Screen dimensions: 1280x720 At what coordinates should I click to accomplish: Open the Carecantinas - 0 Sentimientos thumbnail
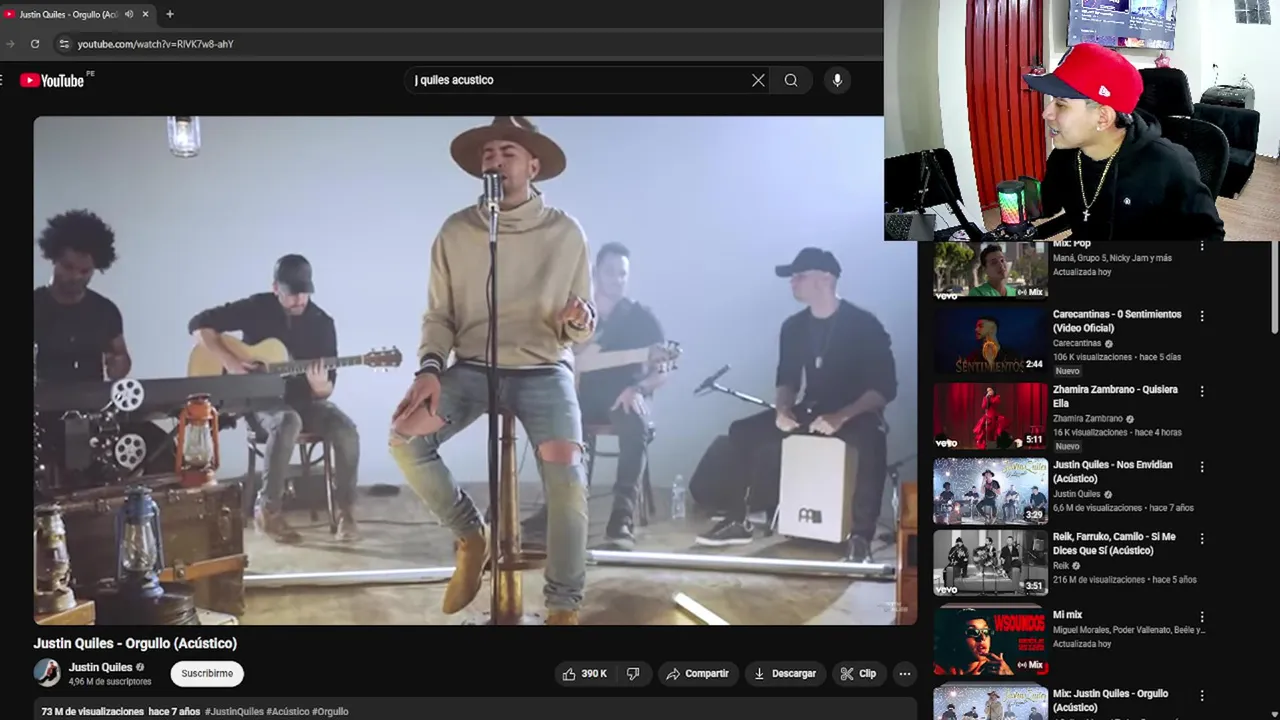[x=990, y=340]
